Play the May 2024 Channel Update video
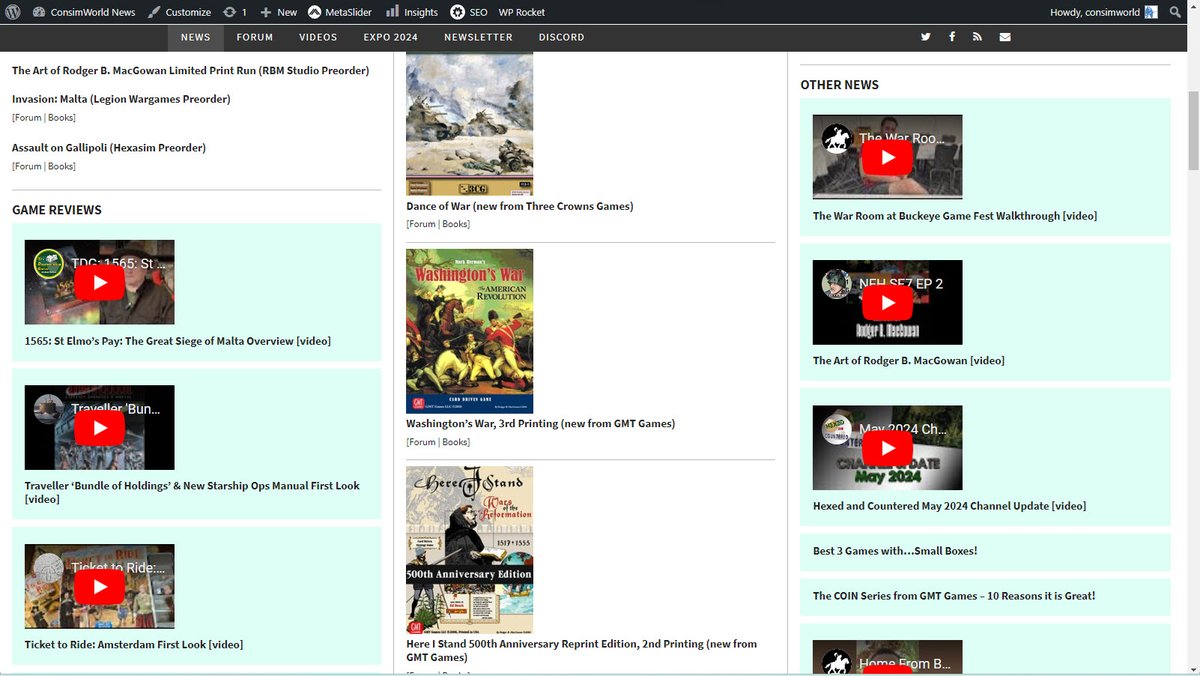Screen dimensions: 1200x676 [888, 447]
